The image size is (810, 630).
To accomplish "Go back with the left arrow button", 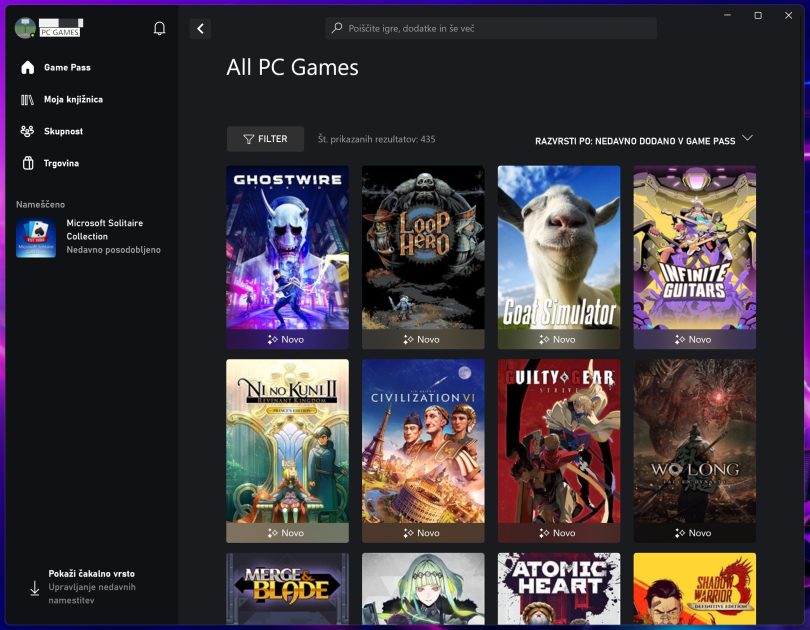I will click(200, 28).
